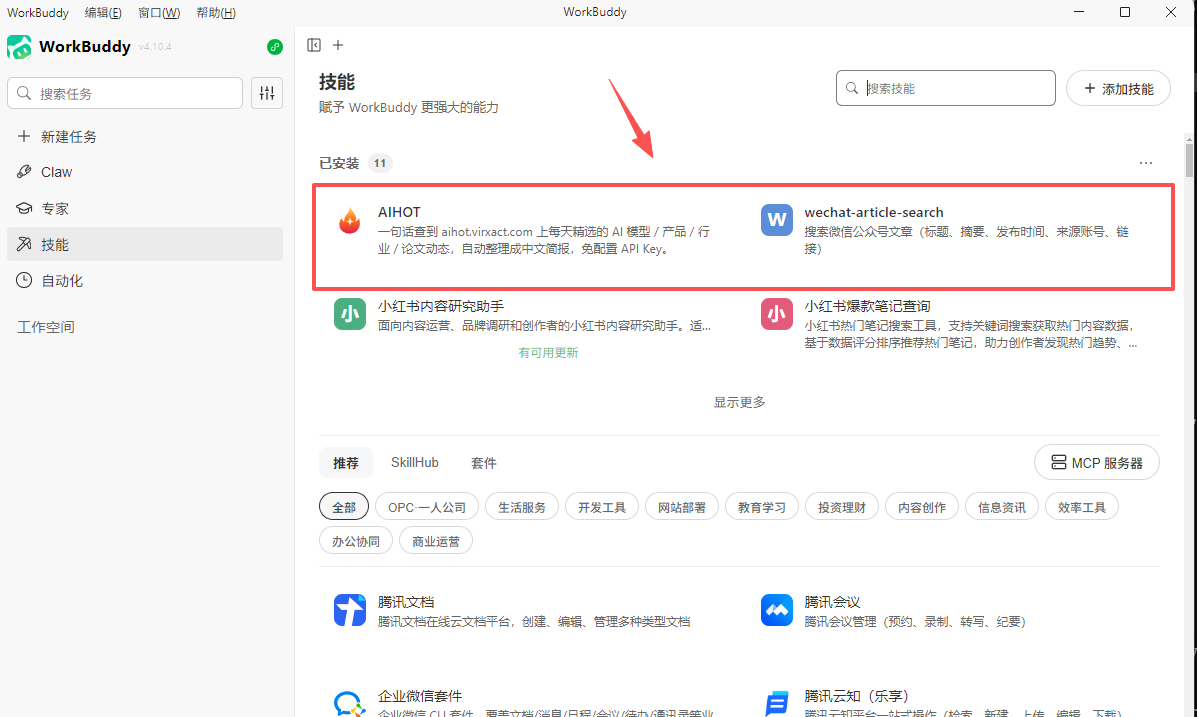Expand list with 显示更多
1197x717 pixels.
[739, 402]
